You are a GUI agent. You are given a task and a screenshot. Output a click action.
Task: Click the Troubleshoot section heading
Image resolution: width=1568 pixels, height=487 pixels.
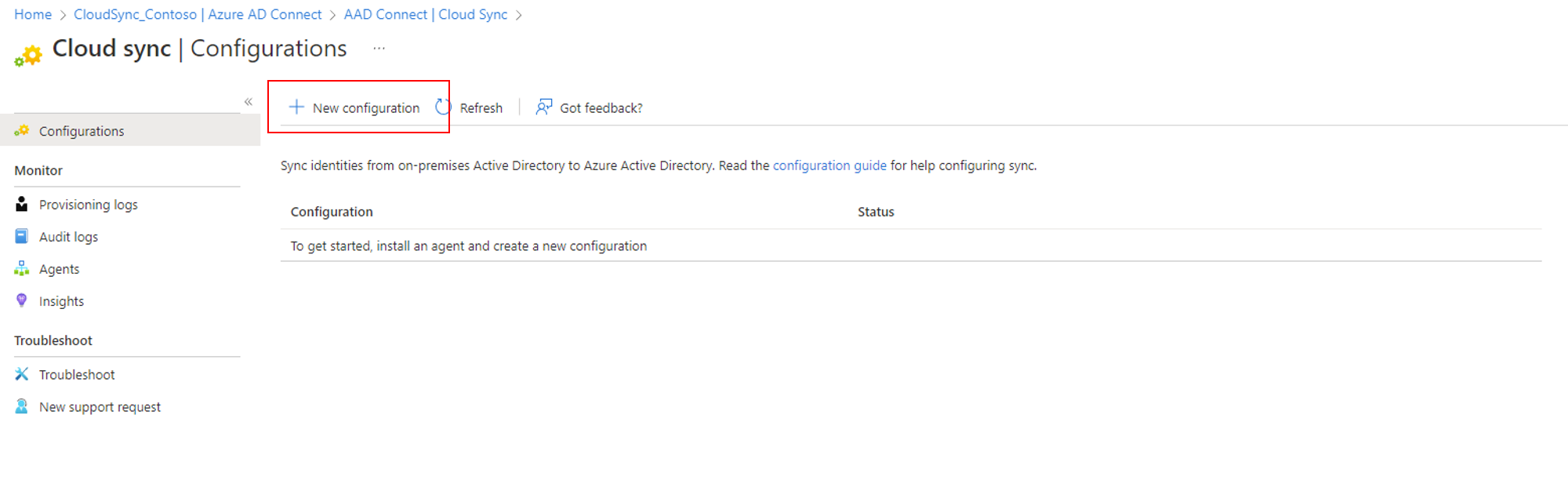[x=53, y=340]
